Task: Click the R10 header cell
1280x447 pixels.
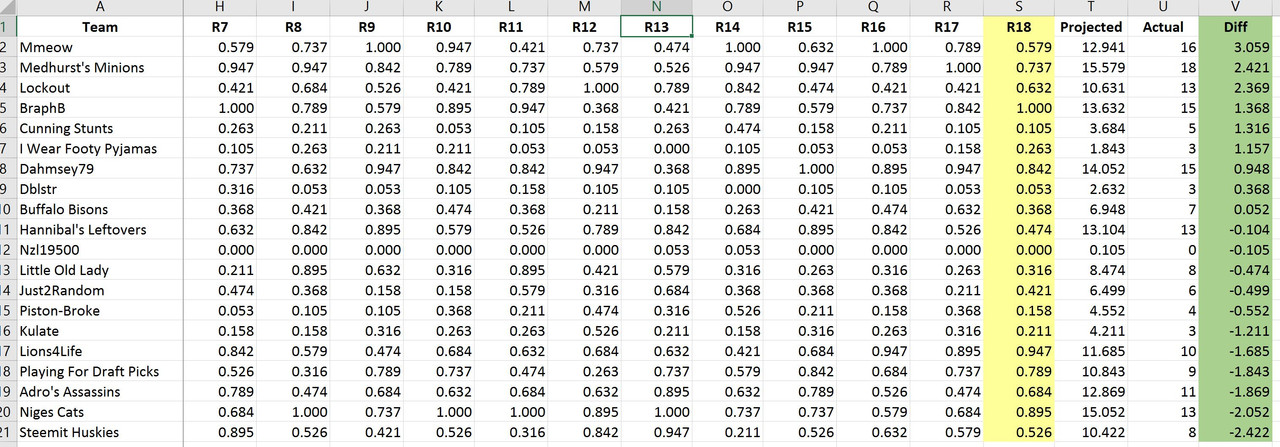Action: pyautogui.click(x=437, y=27)
